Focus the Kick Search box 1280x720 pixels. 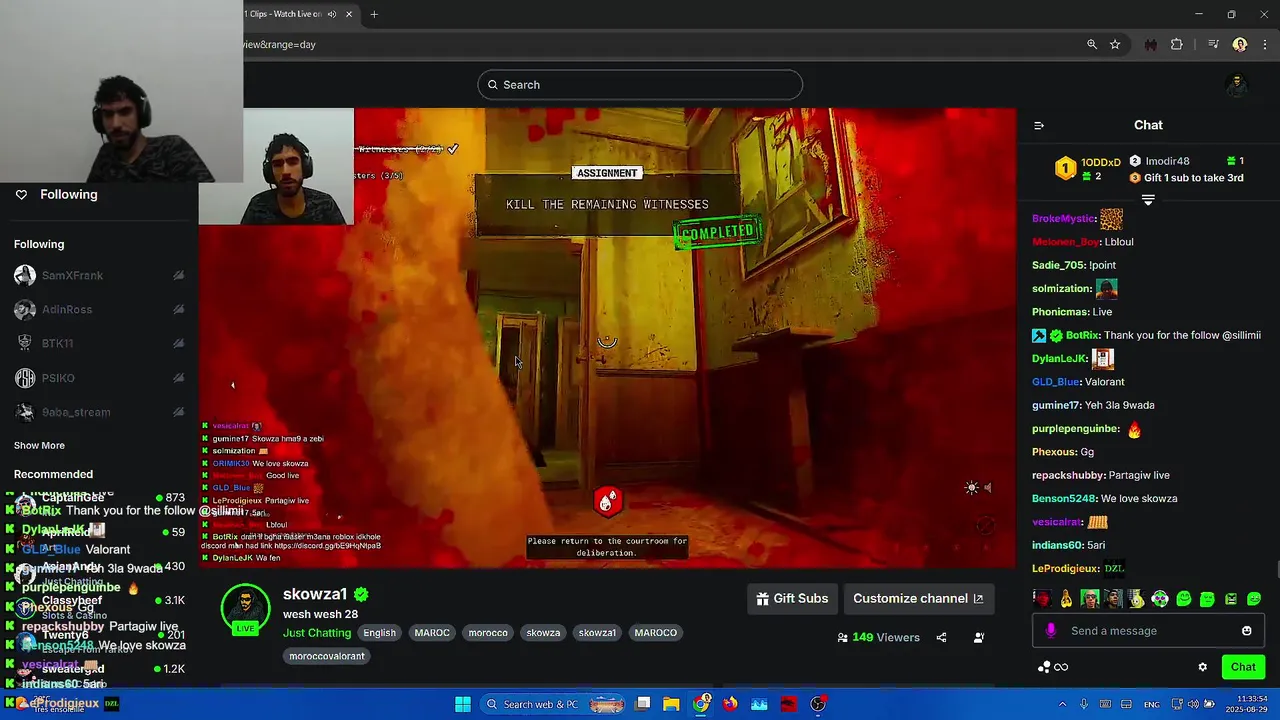(640, 85)
